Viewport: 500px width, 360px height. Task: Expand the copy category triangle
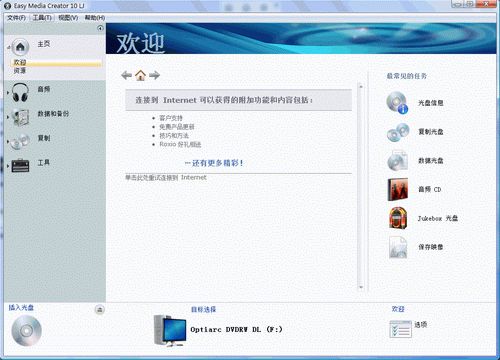tap(8, 141)
